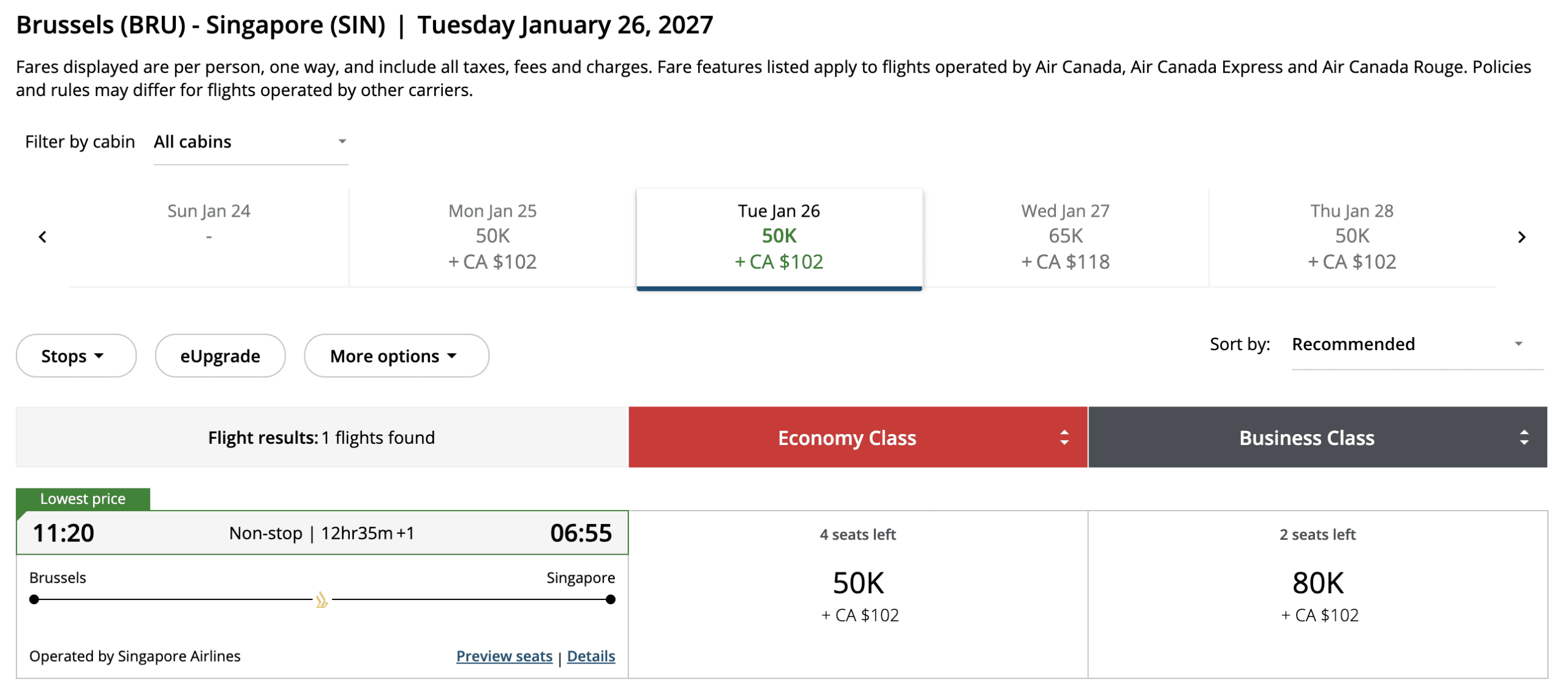Open the Stops filter dropdown

click(75, 355)
